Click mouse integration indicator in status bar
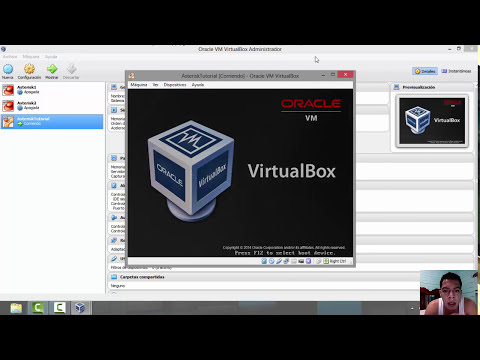The height and width of the screenshot is (360, 480). pos(318,261)
